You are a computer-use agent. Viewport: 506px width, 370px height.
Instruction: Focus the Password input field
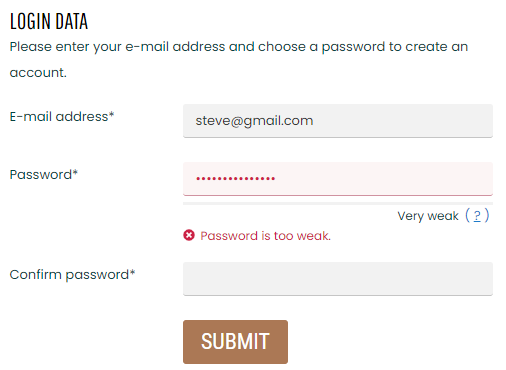click(x=338, y=179)
